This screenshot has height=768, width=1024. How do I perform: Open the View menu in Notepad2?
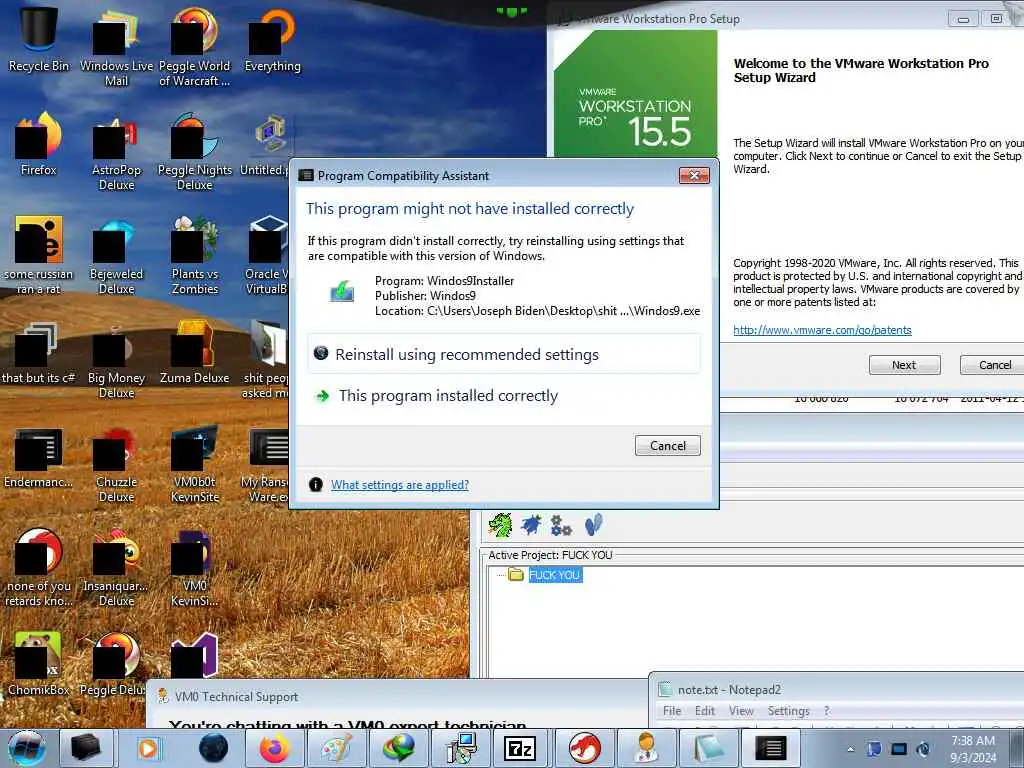[x=741, y=711]
